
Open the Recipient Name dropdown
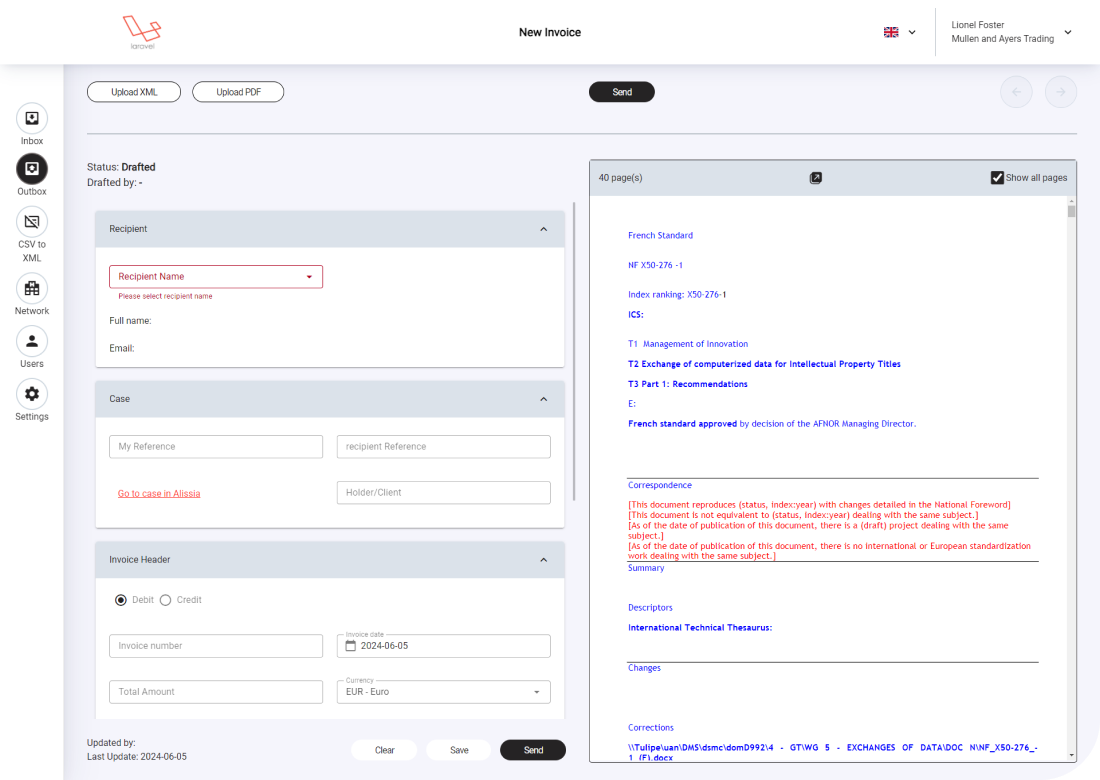pyautogui.click(x=216, y=277)
